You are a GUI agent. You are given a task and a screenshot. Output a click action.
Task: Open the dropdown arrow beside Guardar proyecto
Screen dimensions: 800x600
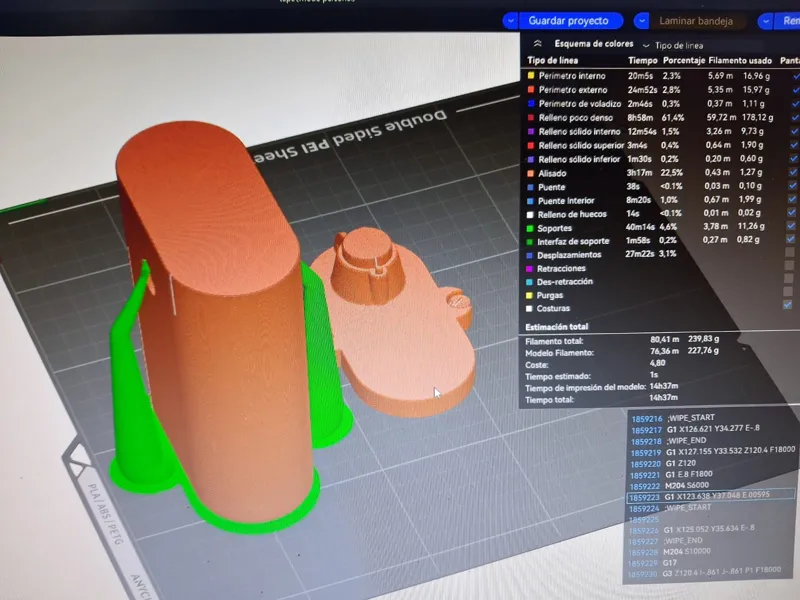[511, 21]
